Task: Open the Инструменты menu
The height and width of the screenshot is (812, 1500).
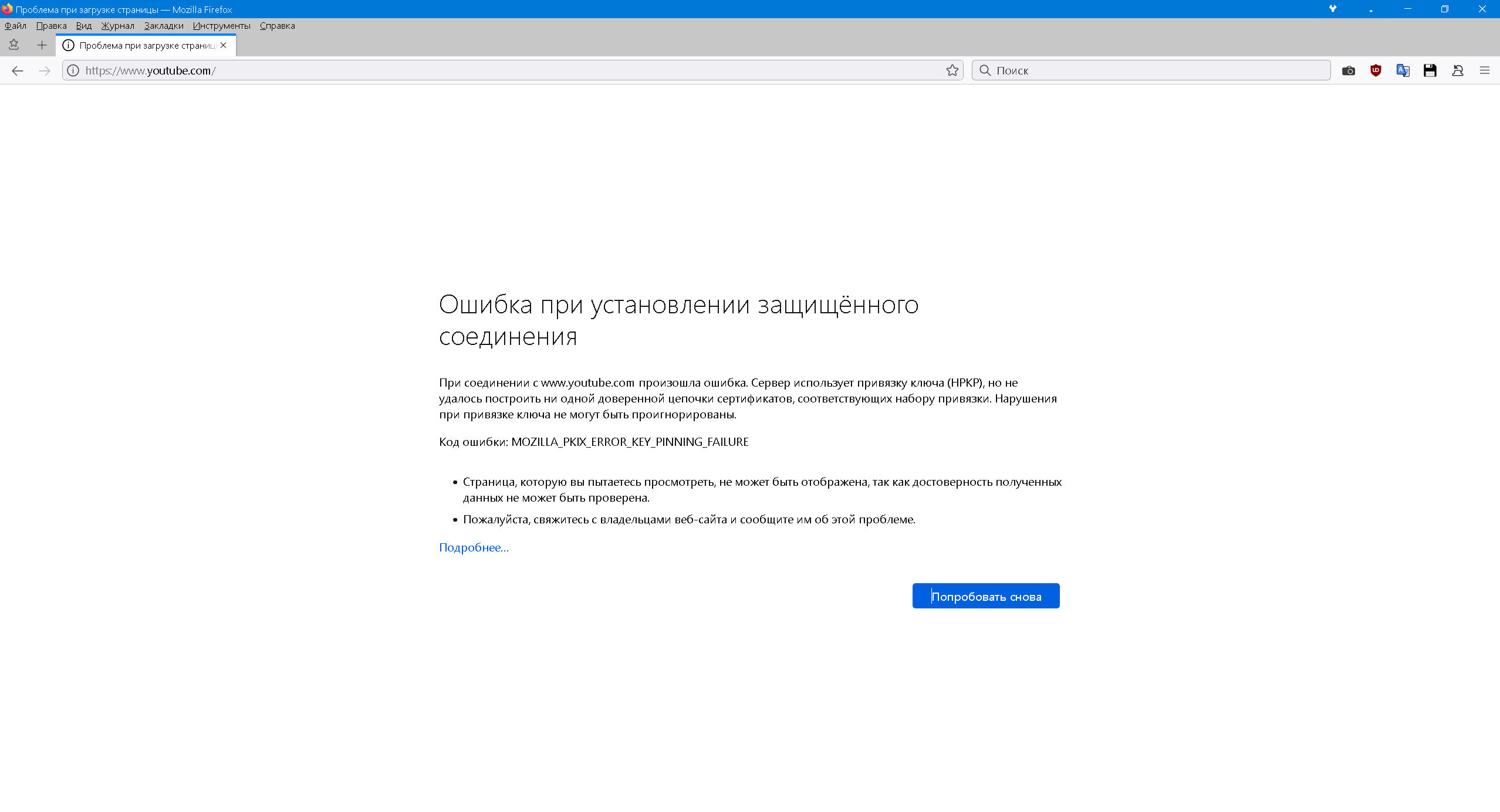Action: coord(221,26)
